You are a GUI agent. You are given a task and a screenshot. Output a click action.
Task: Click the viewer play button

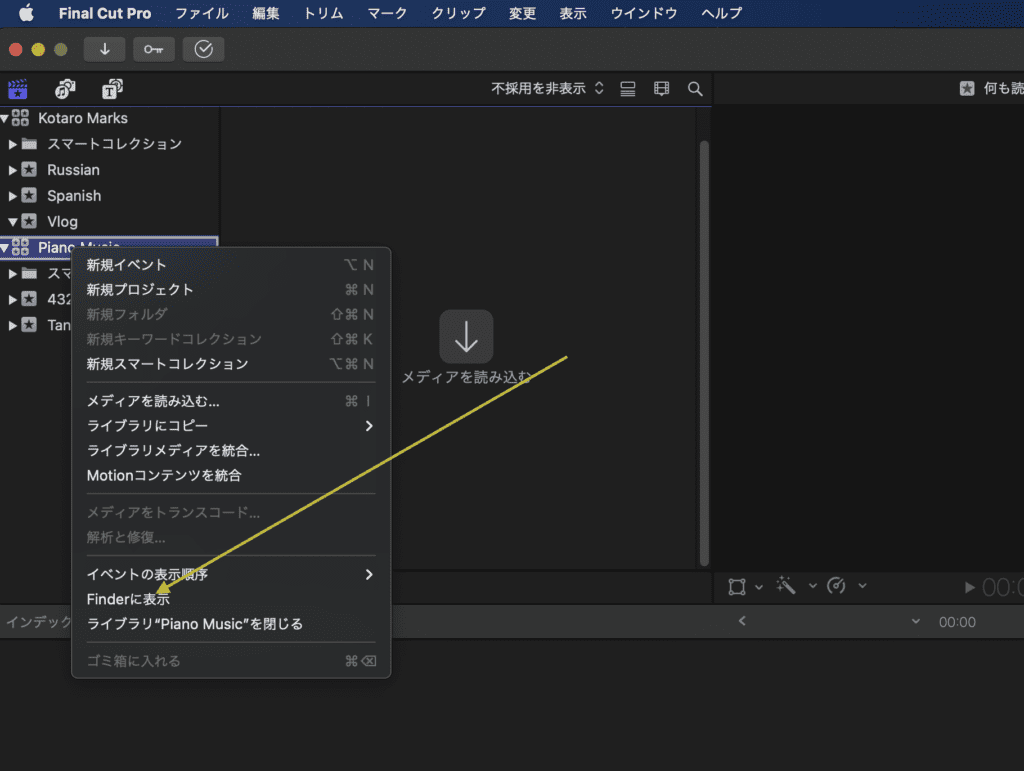point(969,588)
